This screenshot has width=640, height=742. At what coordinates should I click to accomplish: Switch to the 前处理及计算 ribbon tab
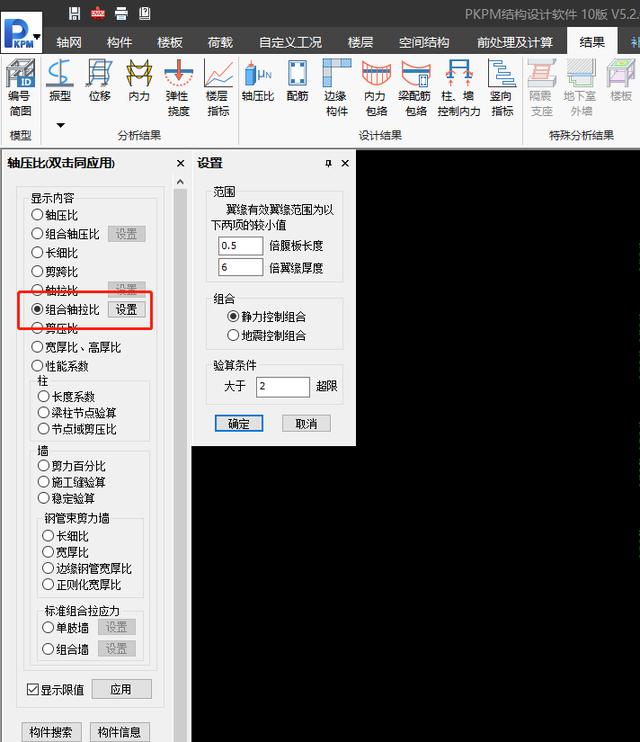click(x=515, y=43)
